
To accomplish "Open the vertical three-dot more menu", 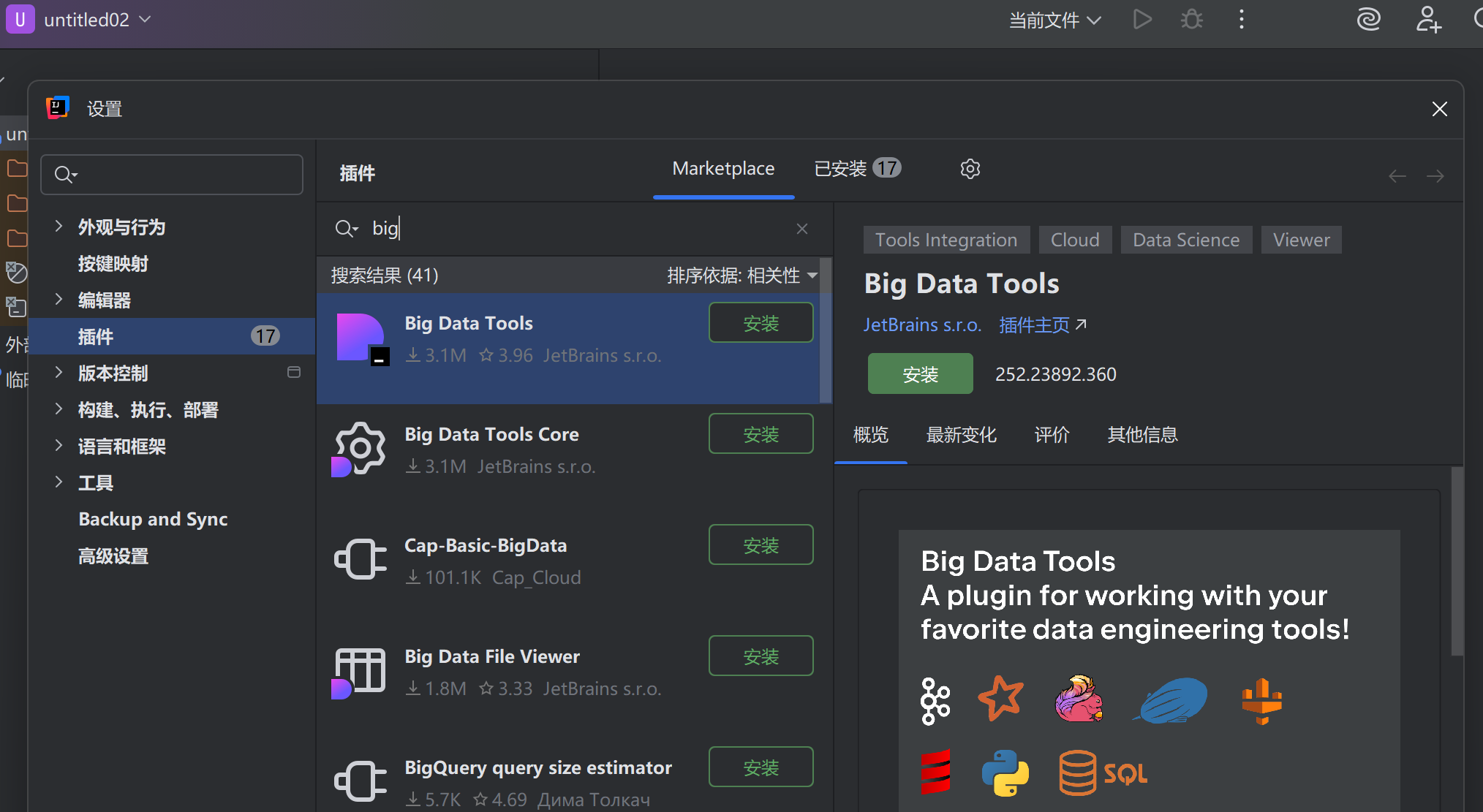I will 1241,20.
